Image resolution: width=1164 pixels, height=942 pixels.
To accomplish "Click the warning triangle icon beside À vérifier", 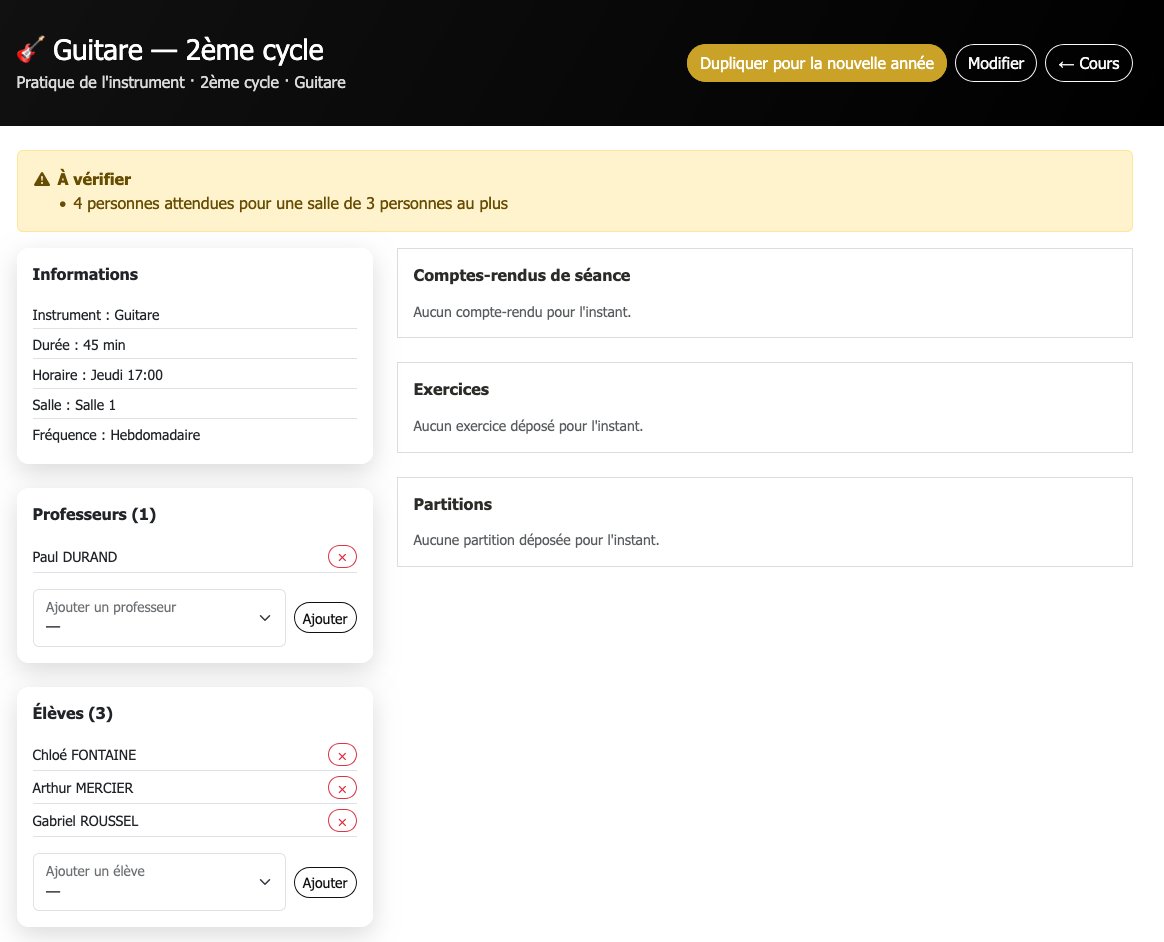I will [x=42, y=179].
